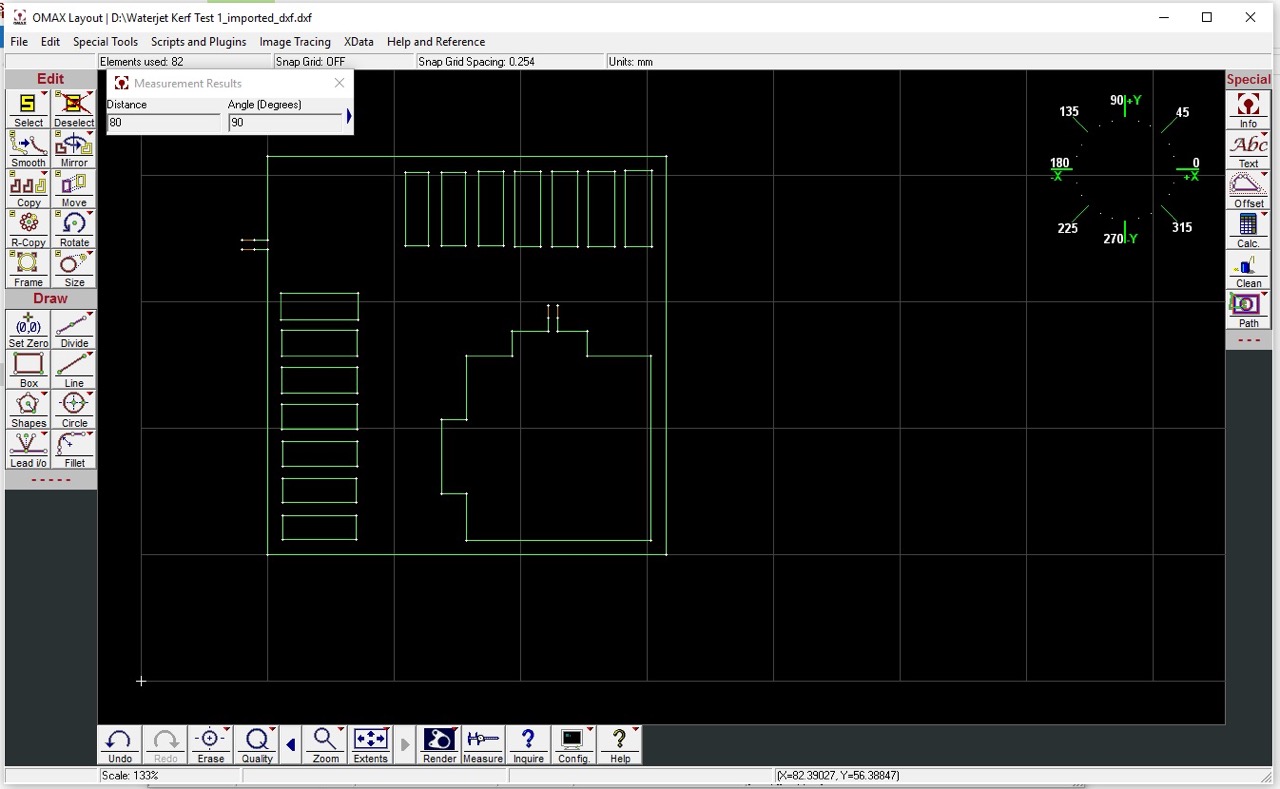Click the Special panel header
The image size is (1280, 789).
pos(1248,79)
